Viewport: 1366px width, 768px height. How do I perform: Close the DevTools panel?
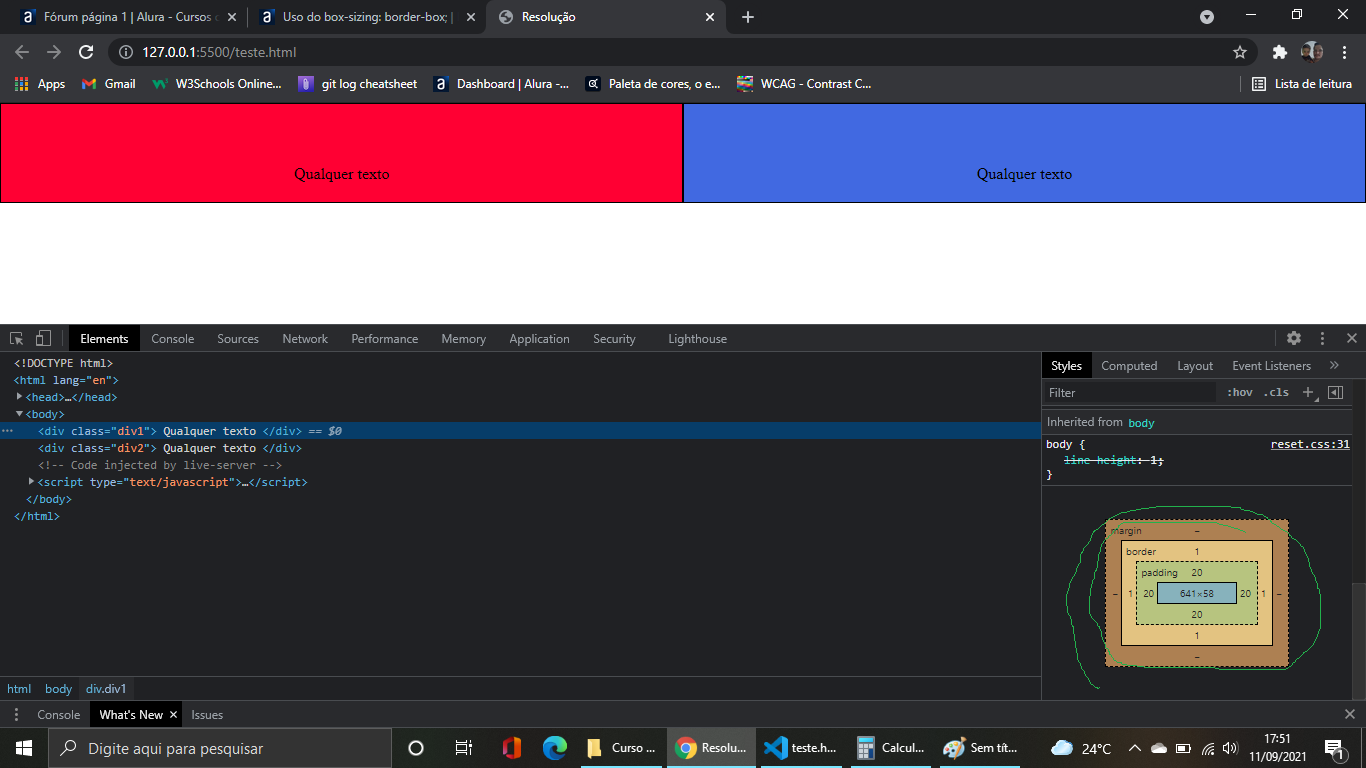coord(1352,338)
